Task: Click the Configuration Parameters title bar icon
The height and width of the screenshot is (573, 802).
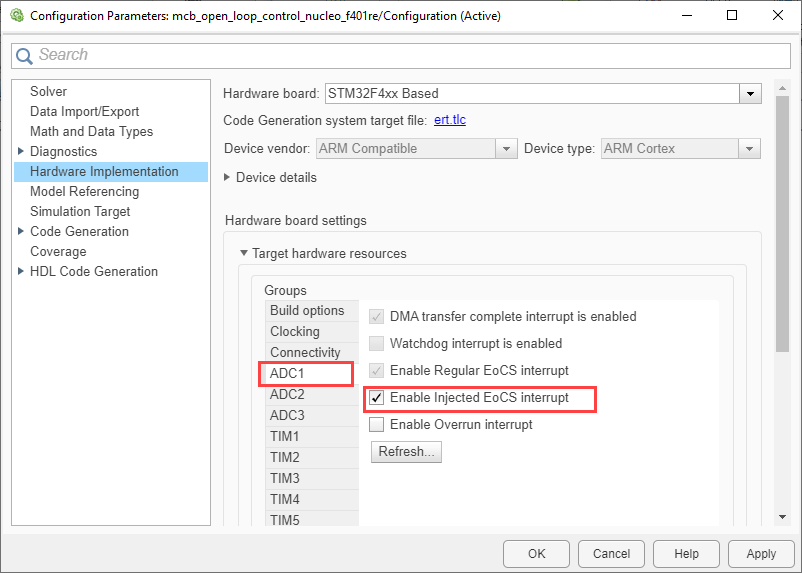Action: coord(16,16)
